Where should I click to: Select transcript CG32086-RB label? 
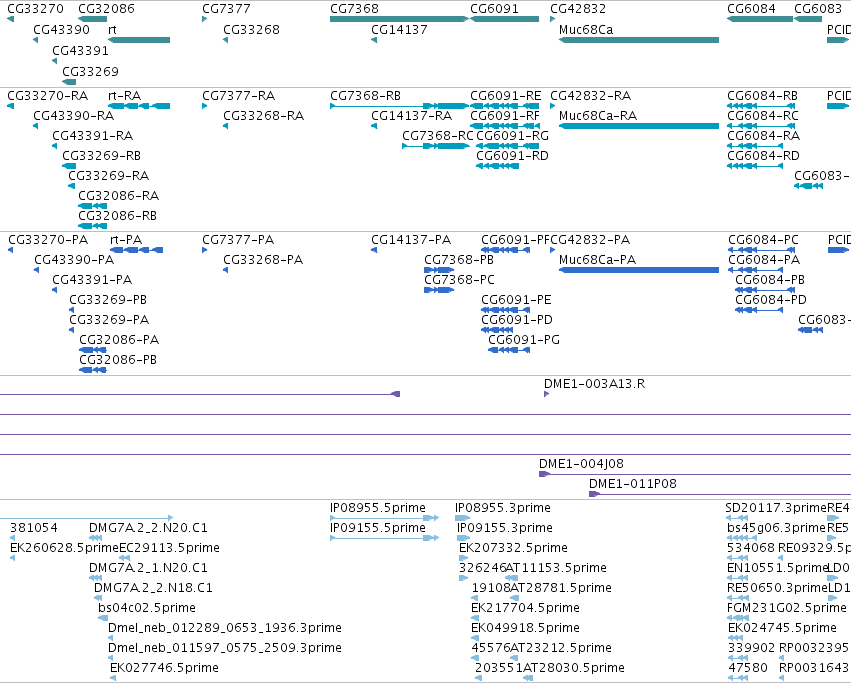(x=117, y=216)
